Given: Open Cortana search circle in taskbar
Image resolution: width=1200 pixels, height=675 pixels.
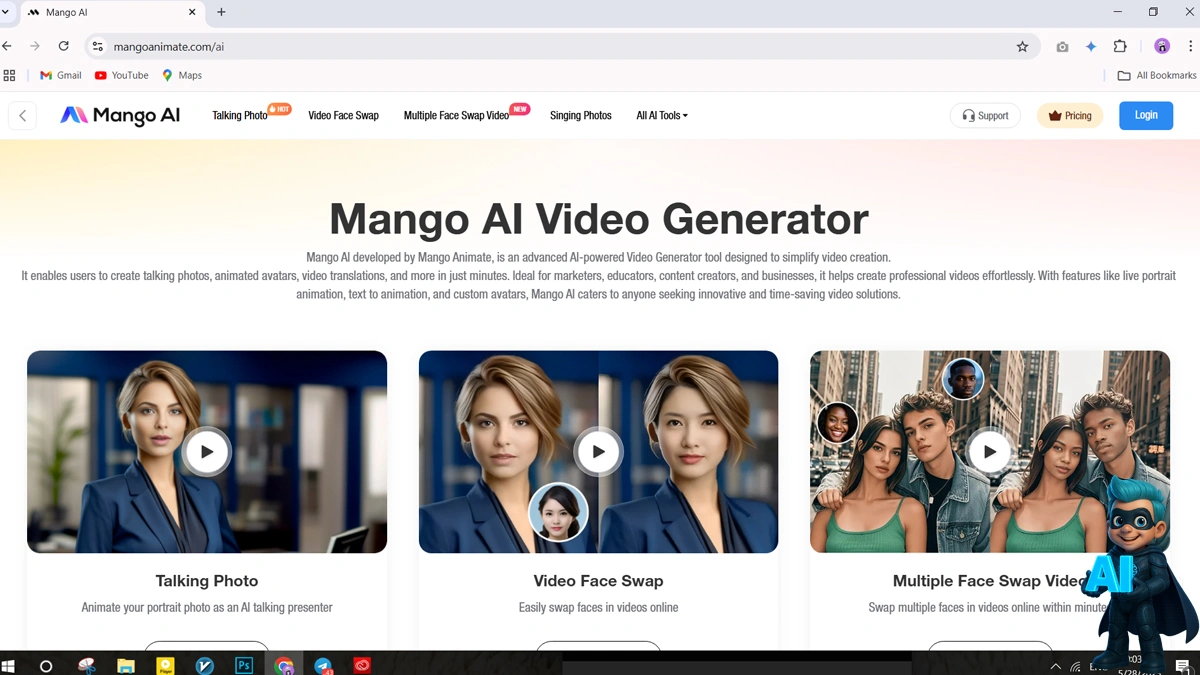Looking at the screenshot, I should tap(46, 665).
